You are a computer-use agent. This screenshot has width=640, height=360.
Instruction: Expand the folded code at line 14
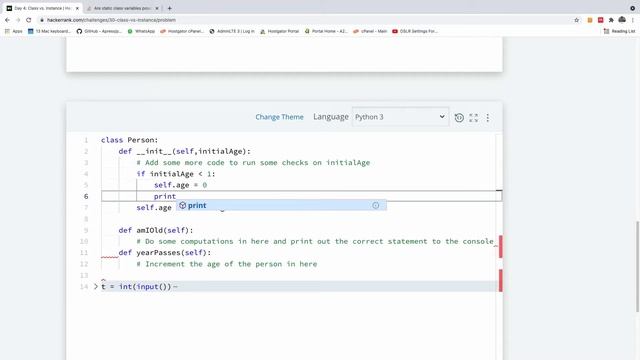pyautogui.click(x=96, y=287)
